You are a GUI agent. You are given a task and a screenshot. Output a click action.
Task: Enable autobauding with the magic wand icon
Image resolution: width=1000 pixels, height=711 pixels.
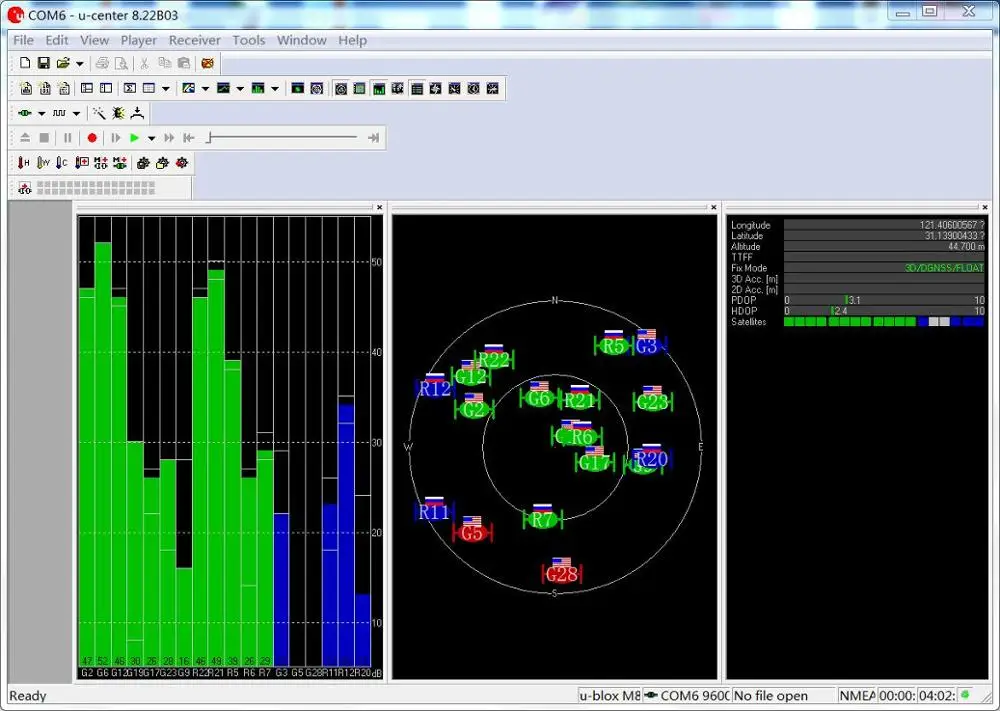99,113
